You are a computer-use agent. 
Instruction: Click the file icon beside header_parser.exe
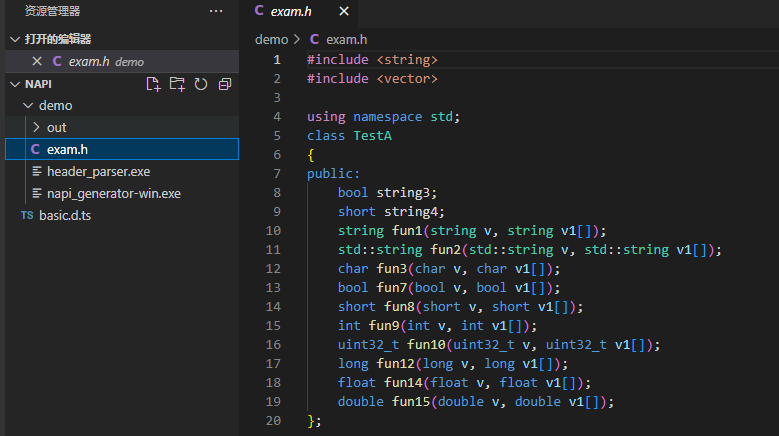(x=36, y=171)
